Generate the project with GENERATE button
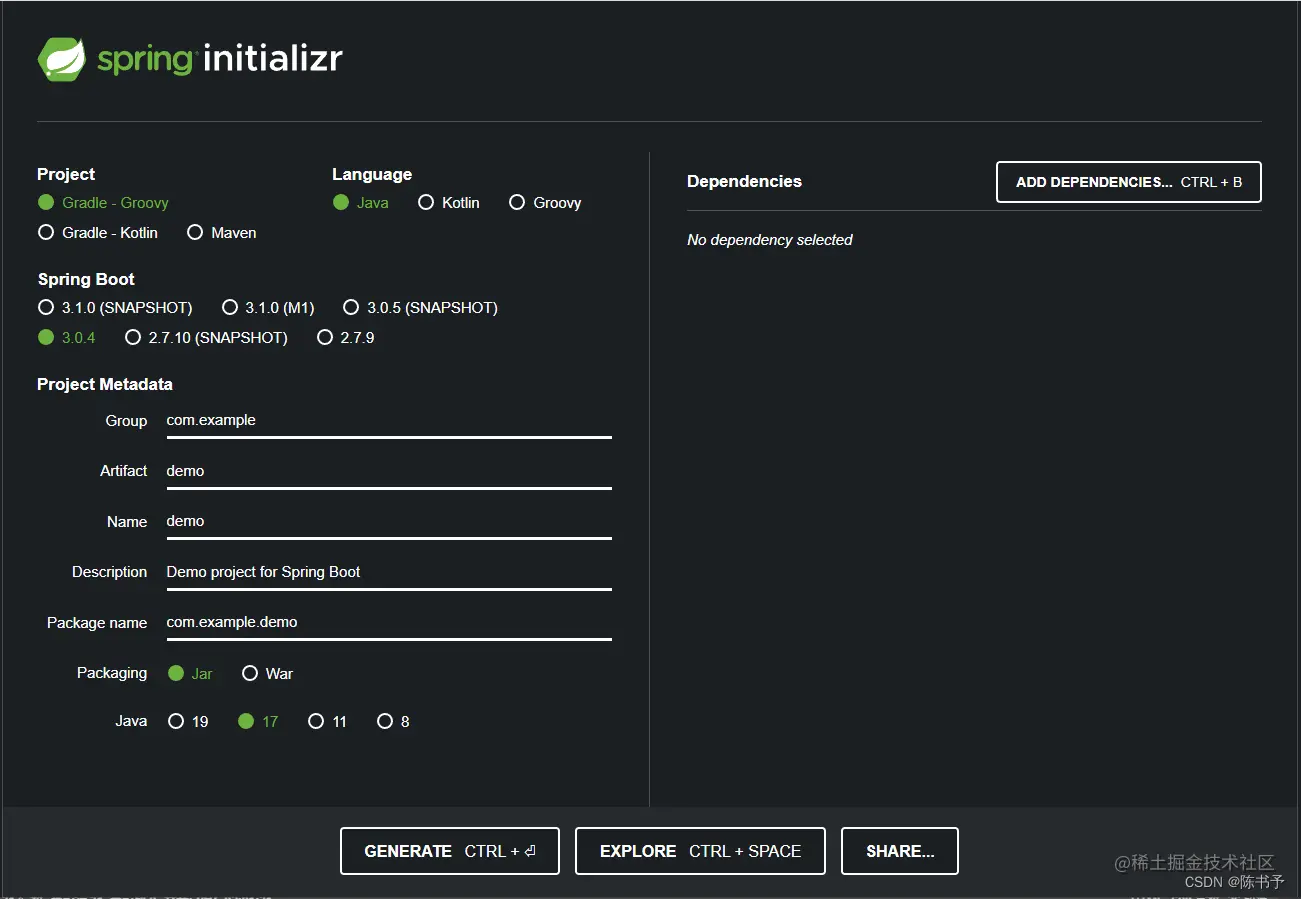The height and width of the screenshot is (899, 1301). pos(450,851)
